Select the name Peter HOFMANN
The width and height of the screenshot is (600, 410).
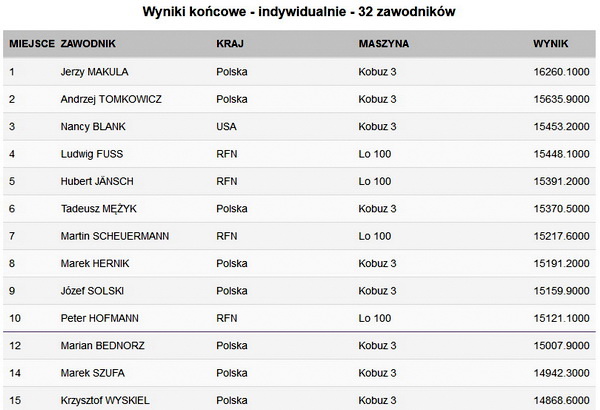(98, 318)
